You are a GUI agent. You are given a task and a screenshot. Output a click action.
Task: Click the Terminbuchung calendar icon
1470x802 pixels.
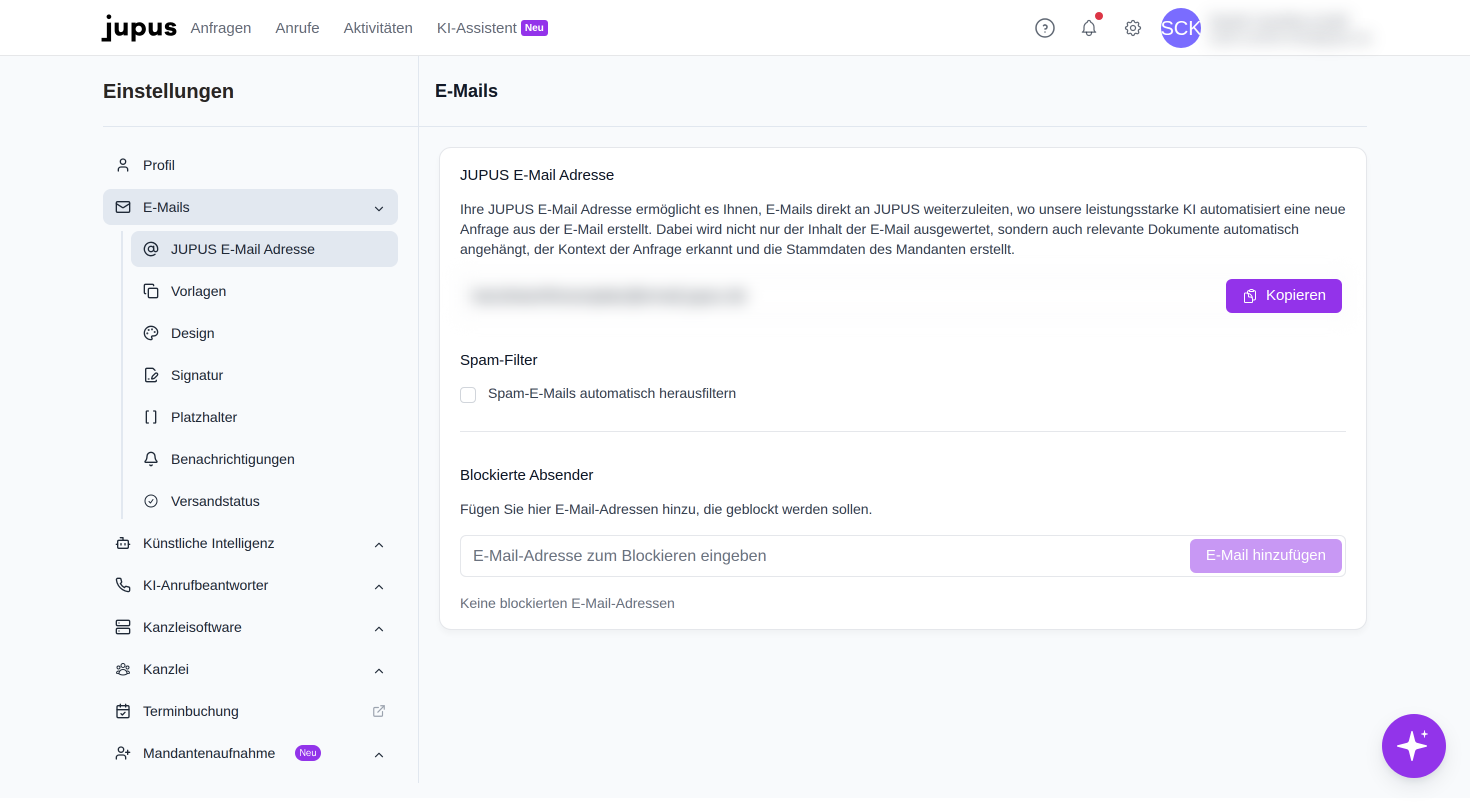pyautogui.click(x=123, y=711)
